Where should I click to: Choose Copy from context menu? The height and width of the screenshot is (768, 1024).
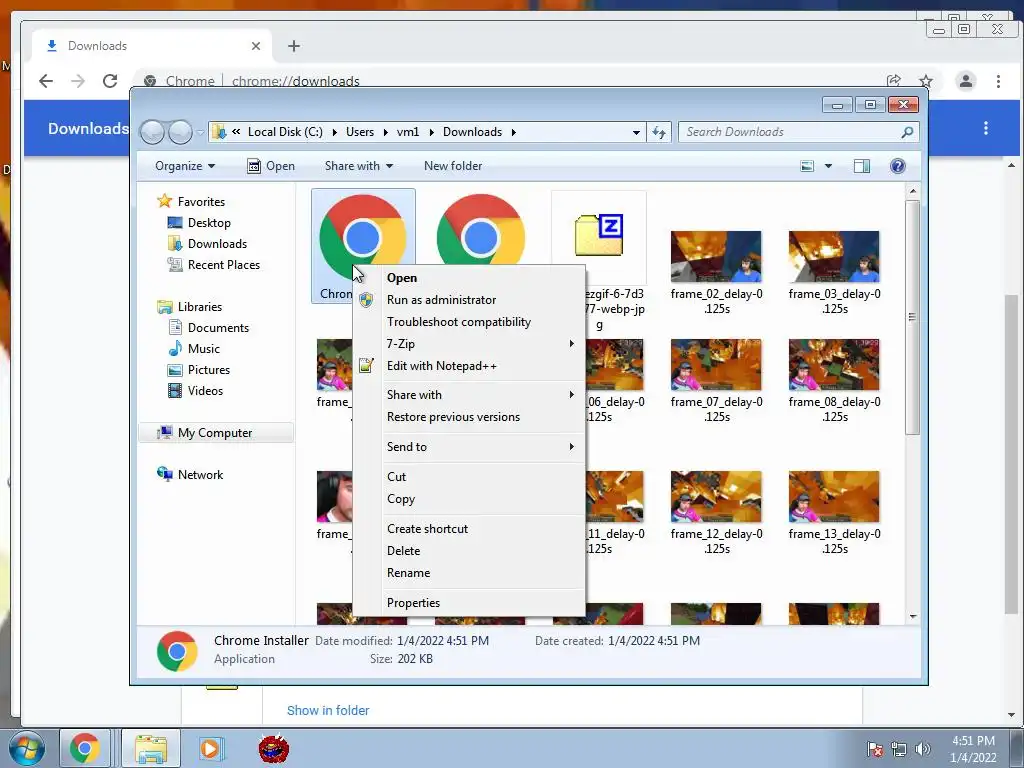point(400,499)
